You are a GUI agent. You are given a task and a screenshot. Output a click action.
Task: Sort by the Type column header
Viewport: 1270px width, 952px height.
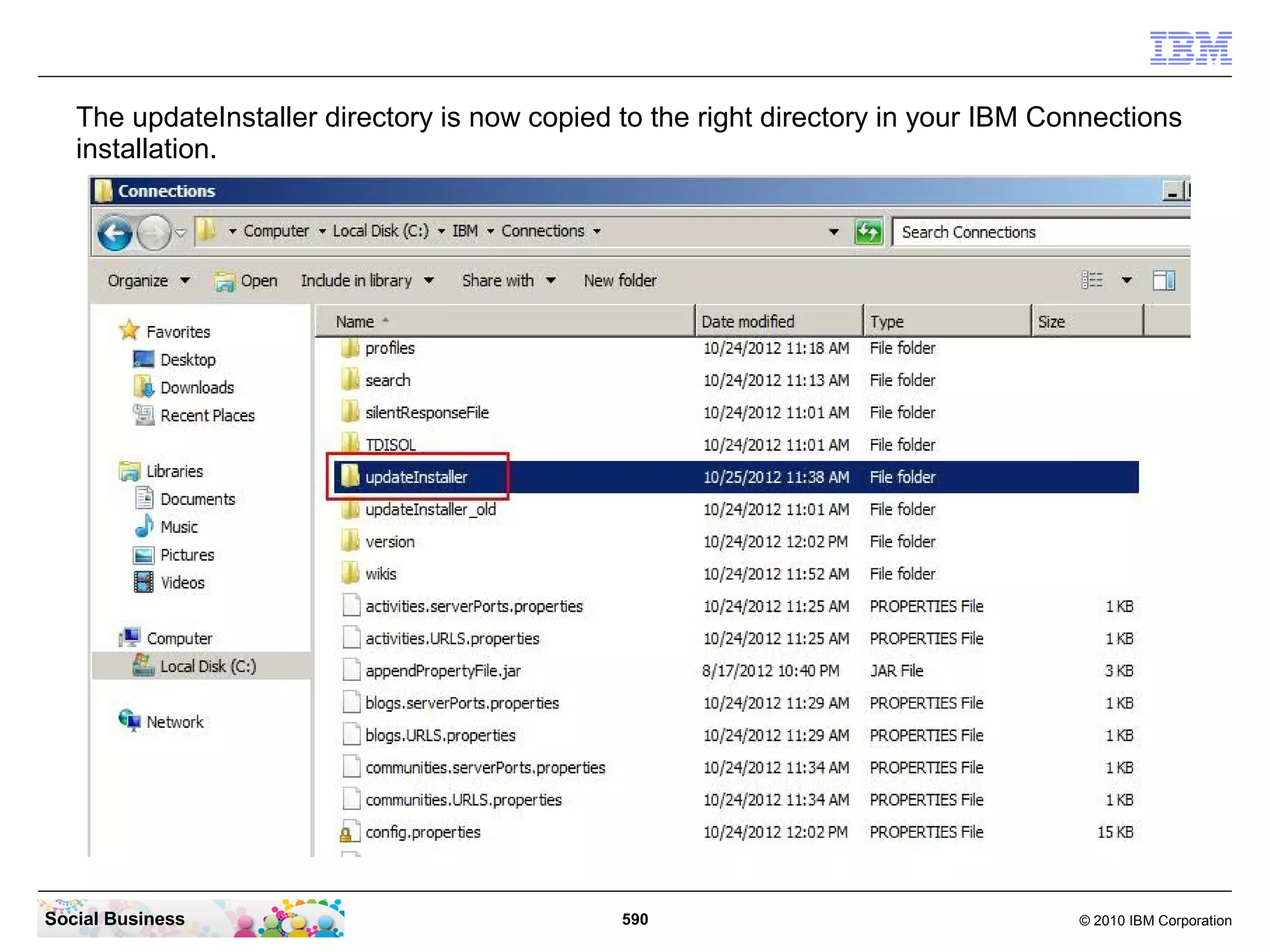pos(948,322)
